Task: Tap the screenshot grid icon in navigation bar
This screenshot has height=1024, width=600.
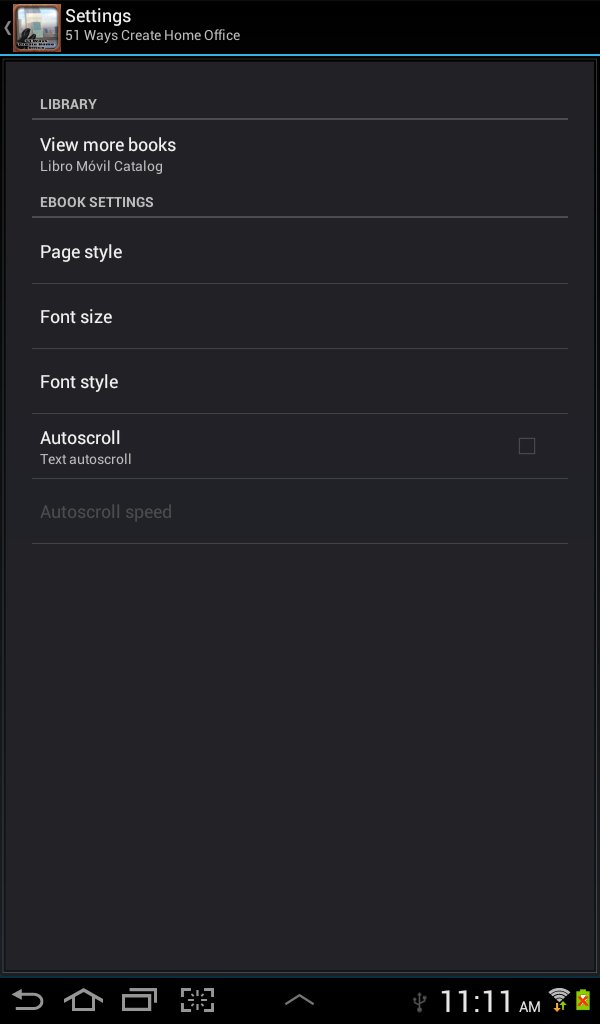Action: (197, 999)
